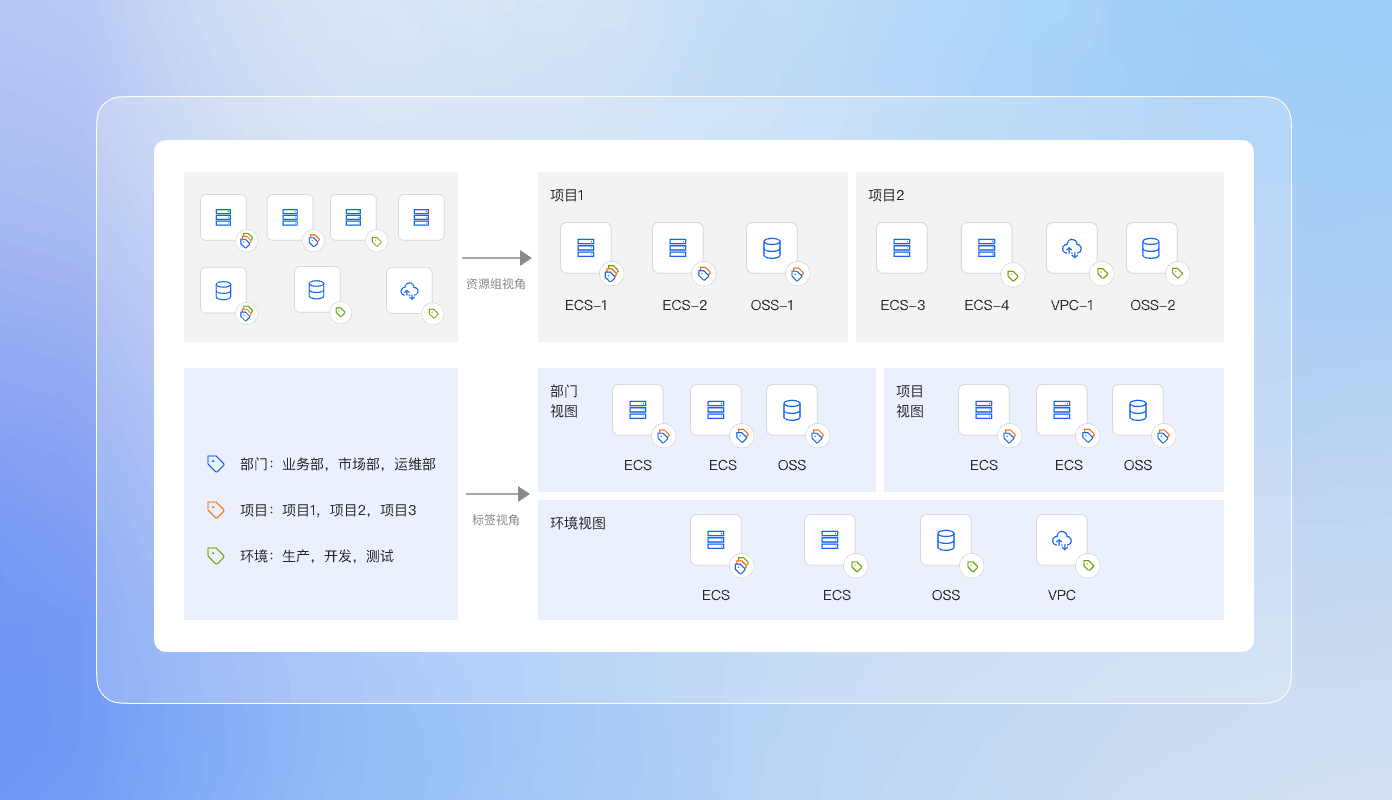
Task: Click the green tag badge on ECS-4
Action: [x=1013, y=274]
